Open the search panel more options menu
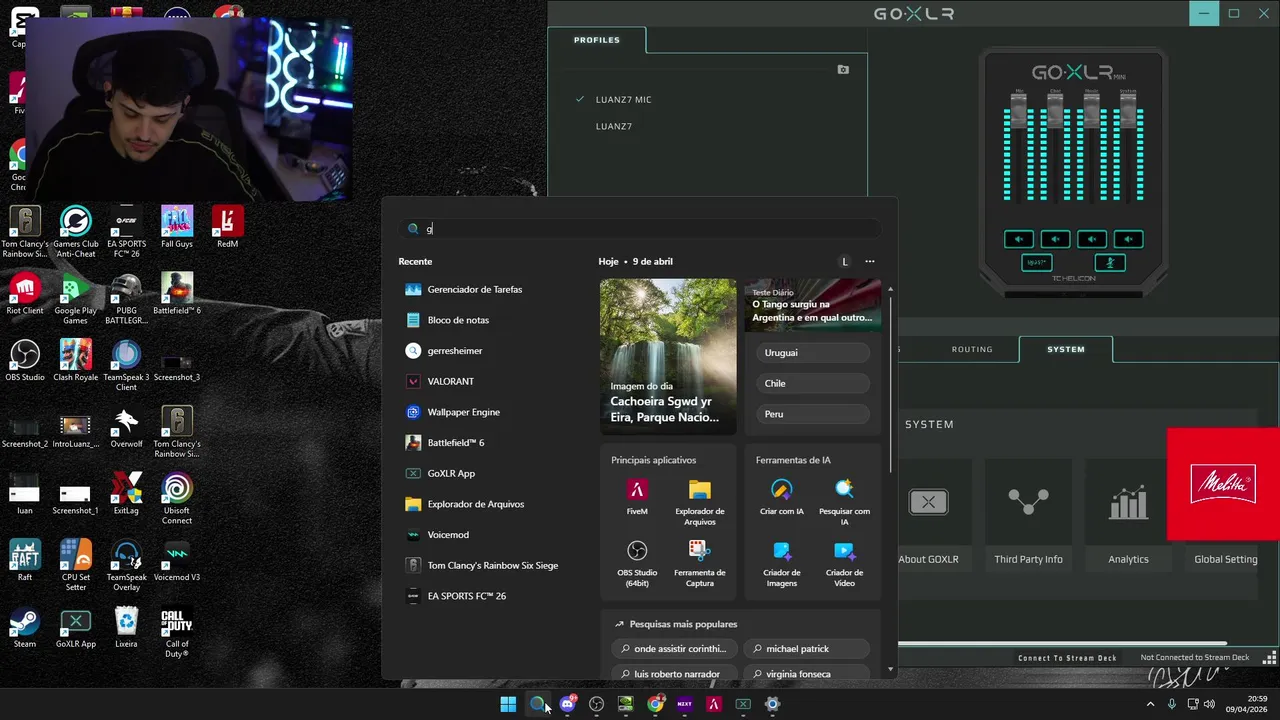Screen dimensions: 1280x720 pos(869,261)
